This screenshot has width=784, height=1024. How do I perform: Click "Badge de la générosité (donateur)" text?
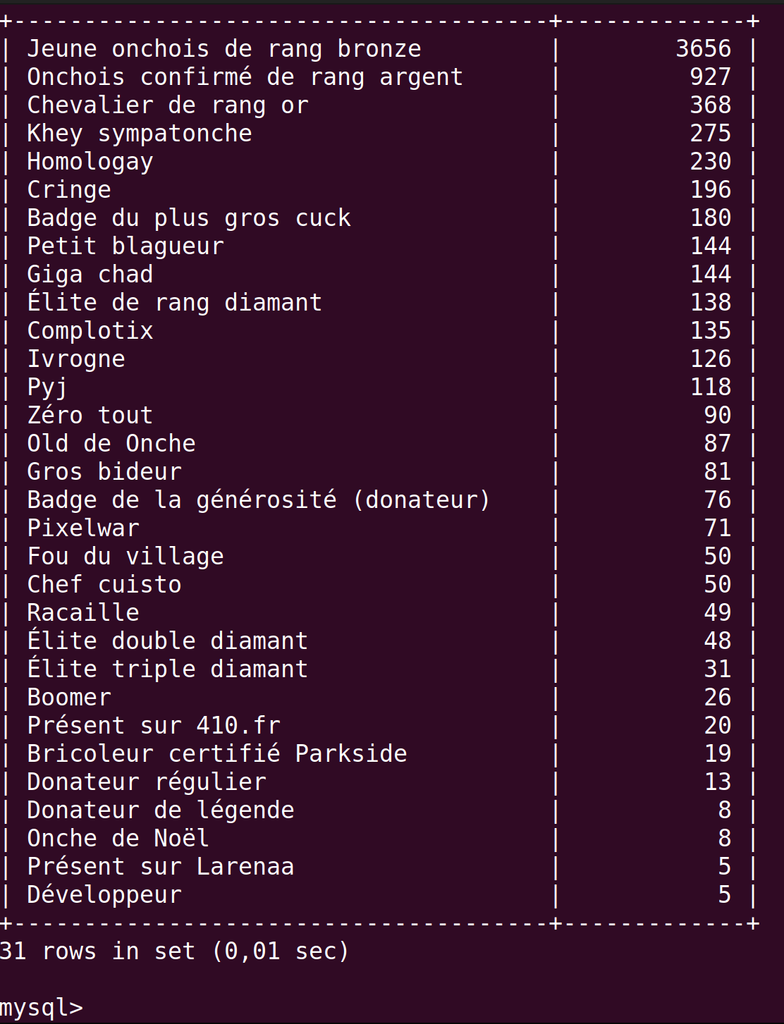(258, 500)
